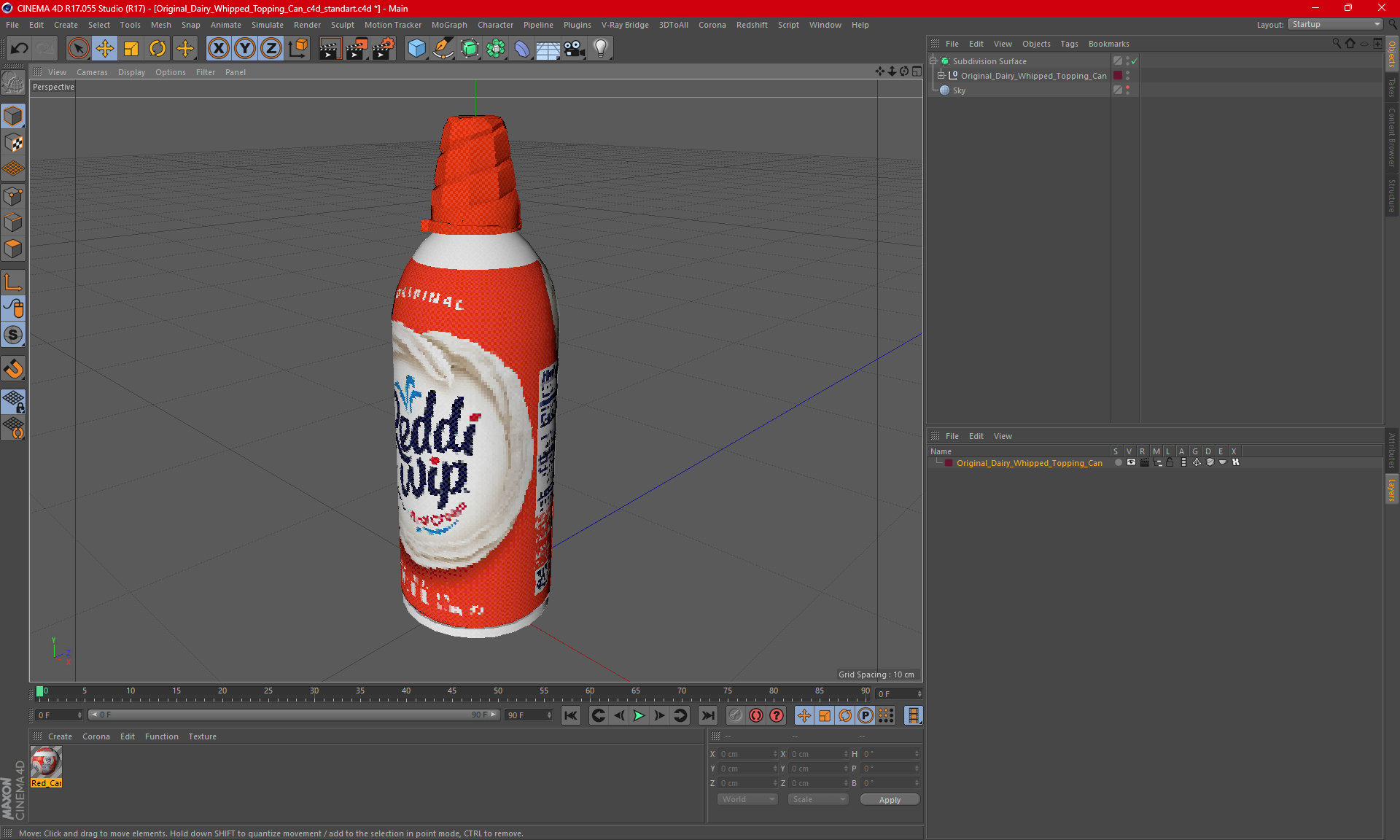Toggle visibility dots for Original_Dairy_Whipped_Topping_Can

coord(1127,75)
